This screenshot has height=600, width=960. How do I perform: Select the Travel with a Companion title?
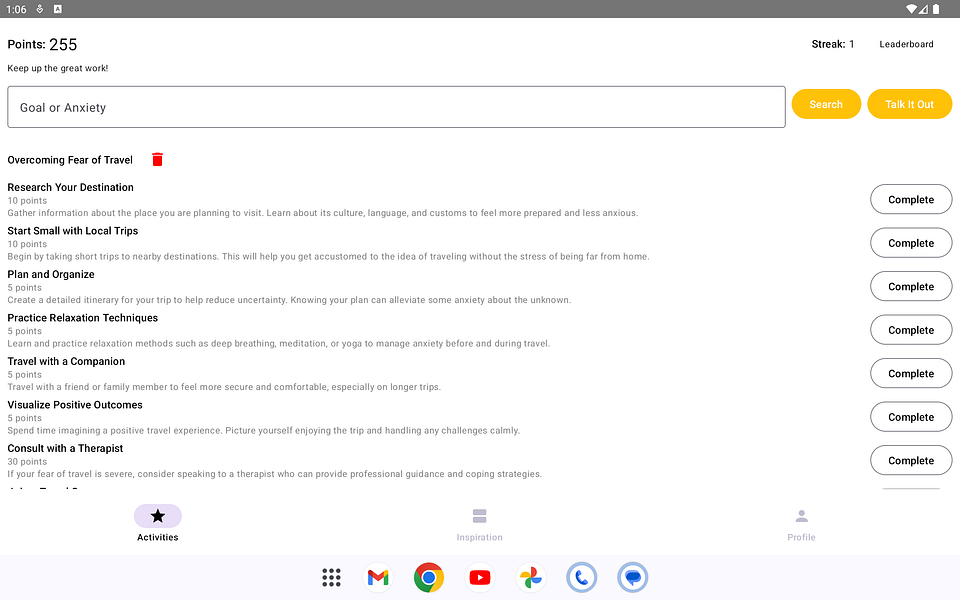tap(66, 361)
